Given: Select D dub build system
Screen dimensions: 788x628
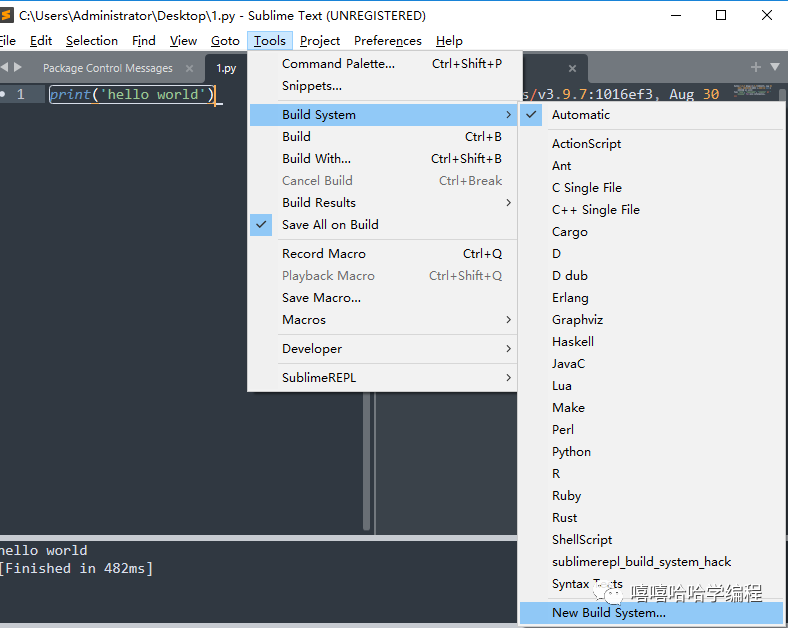Looking at the screenshot, I should click(651, 276).
